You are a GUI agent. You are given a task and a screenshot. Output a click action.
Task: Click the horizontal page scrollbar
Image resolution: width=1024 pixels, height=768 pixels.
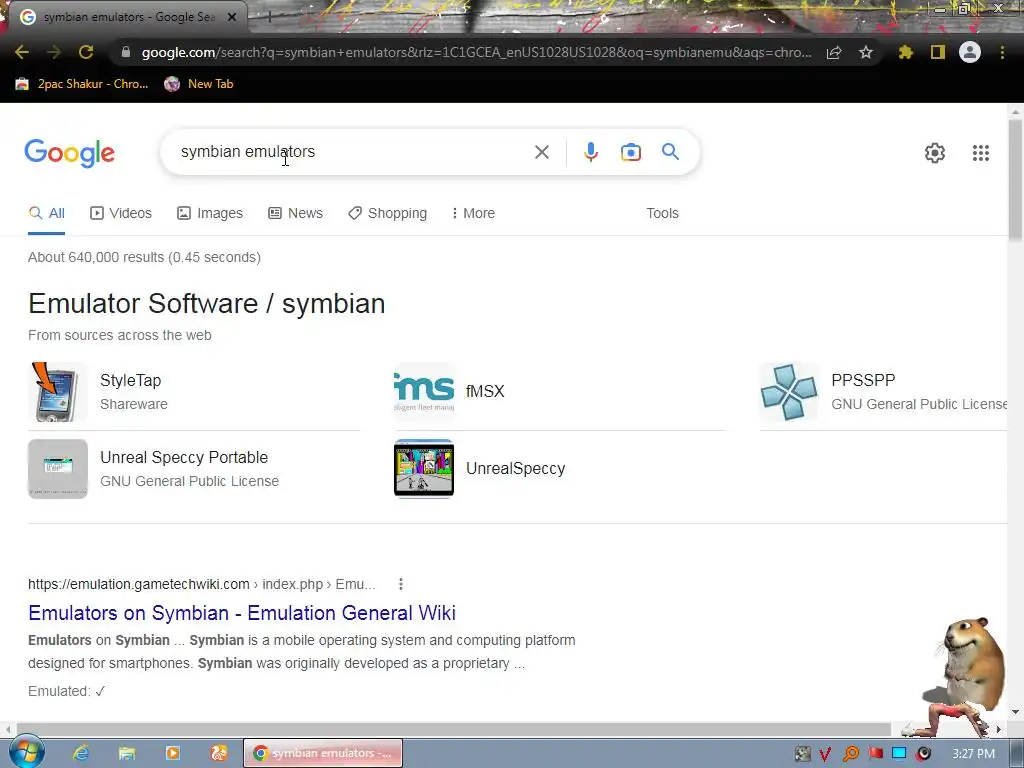[454, 729]
